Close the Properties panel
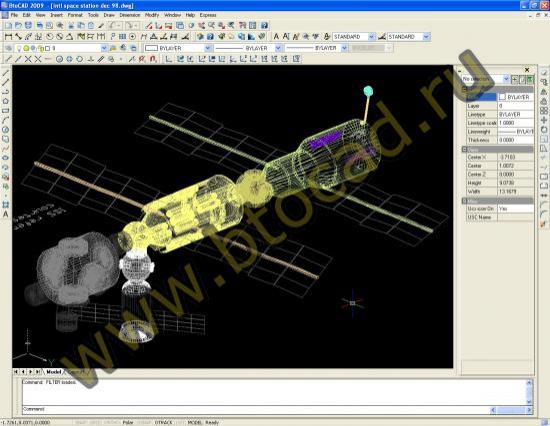This screenshot has width=550, height=426. click(527, 70)
